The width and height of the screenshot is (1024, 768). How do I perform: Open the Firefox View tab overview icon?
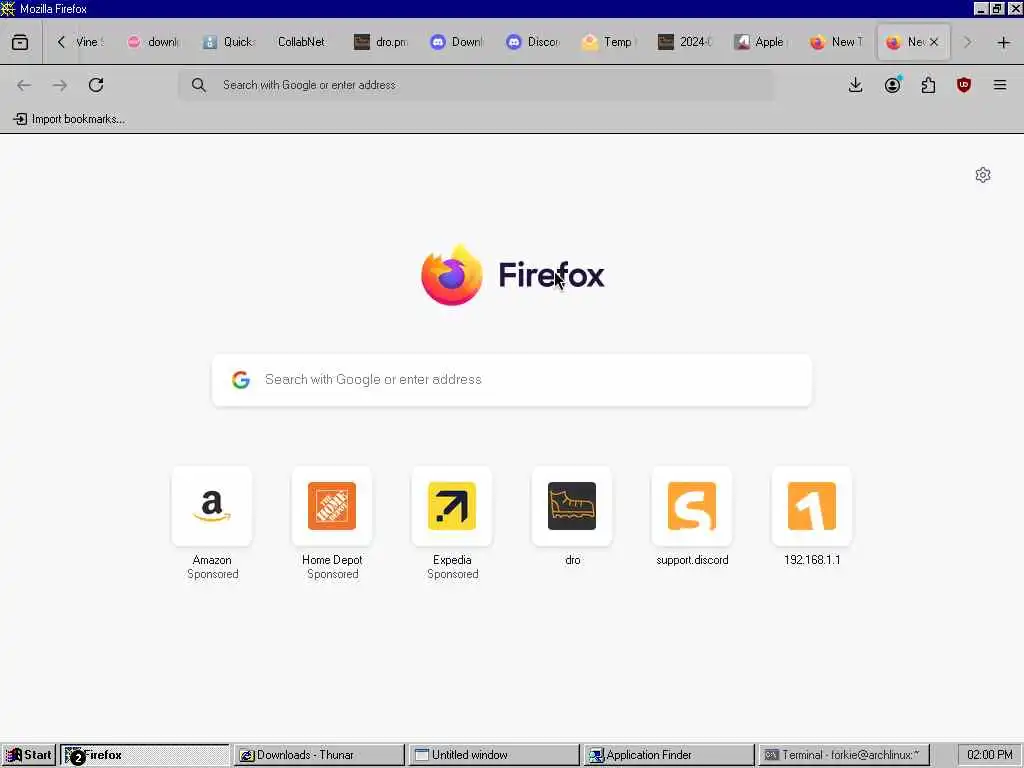click(20, 42)
